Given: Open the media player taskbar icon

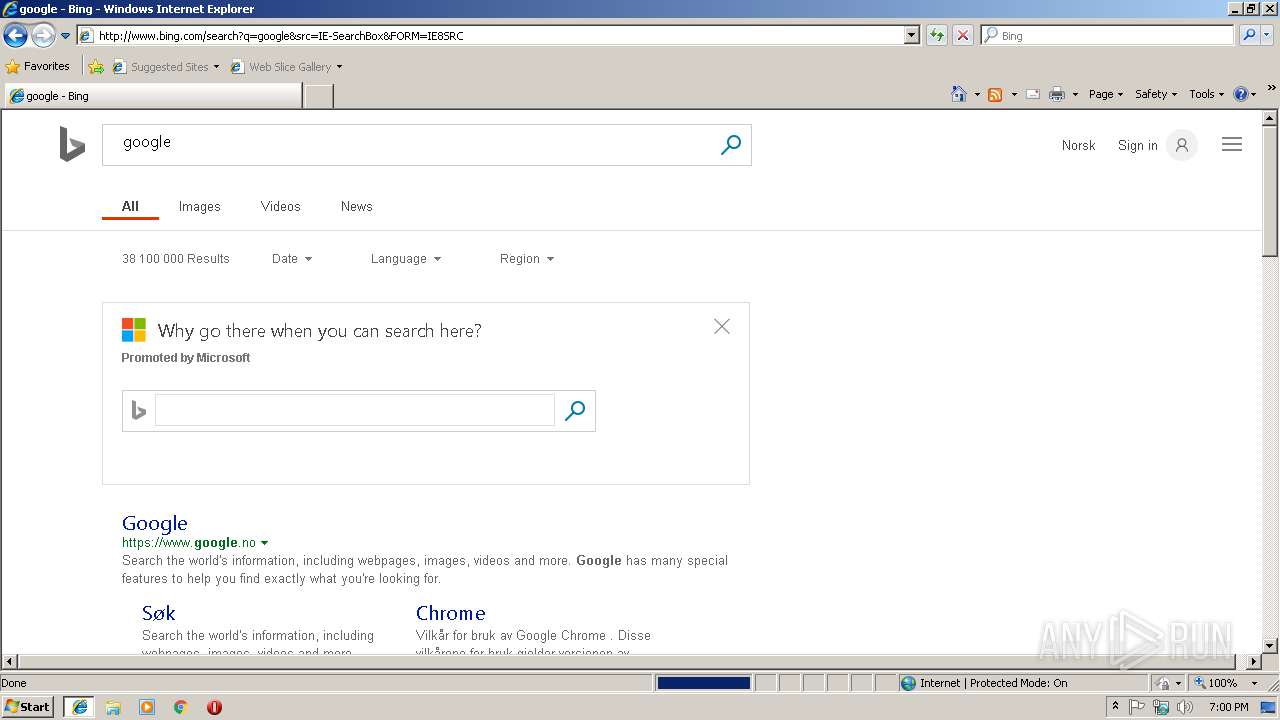Looking at the screenshot, I should click(x=147, y=707).
